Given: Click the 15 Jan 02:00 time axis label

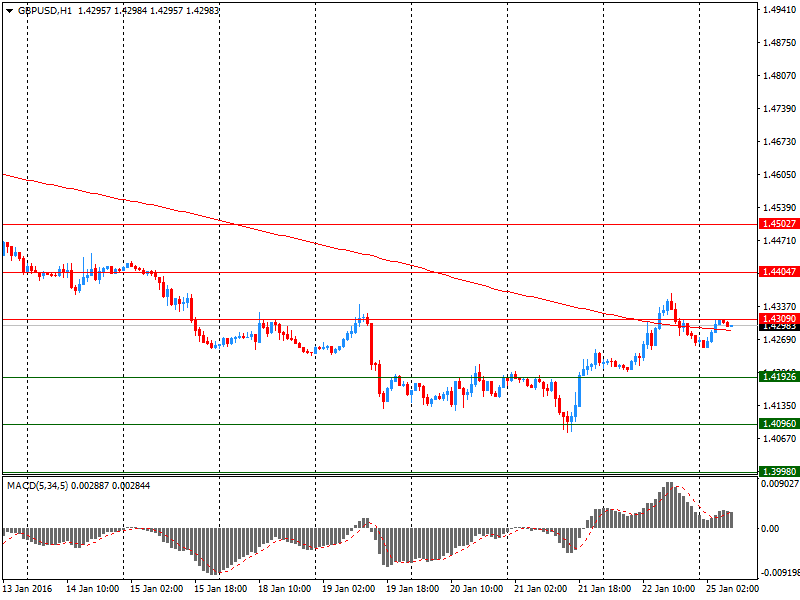Looking at the screenshot, I should click(x=157, y=589).
